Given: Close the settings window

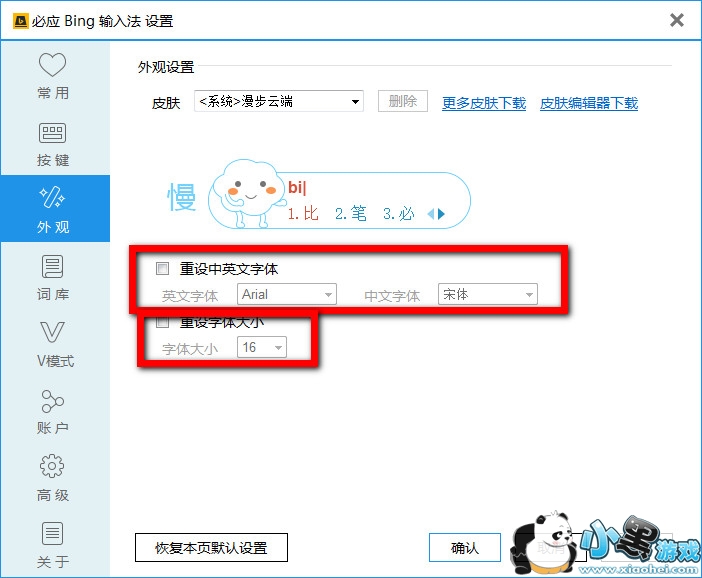Looking at the screenshot, I should coord(676,20).
